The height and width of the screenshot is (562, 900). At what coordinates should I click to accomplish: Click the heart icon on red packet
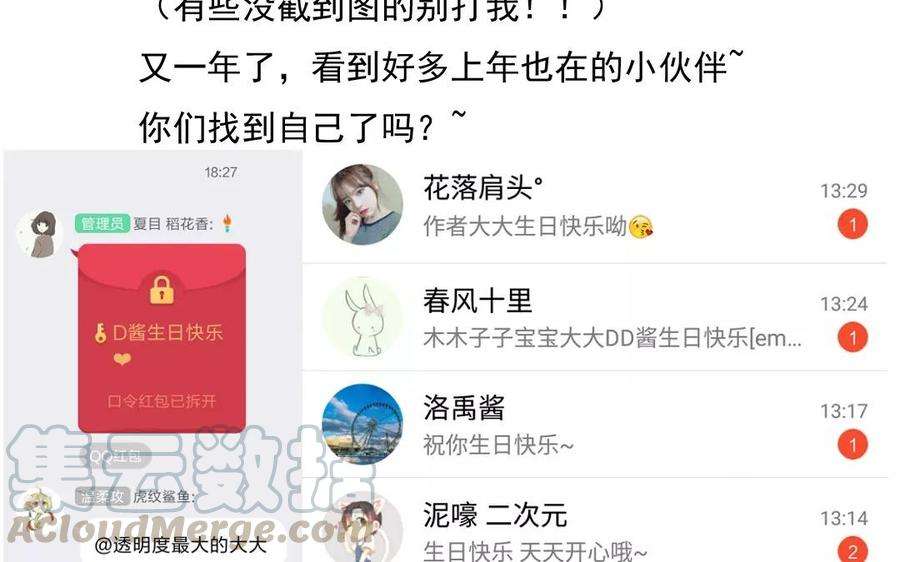(x=122, y=359)
